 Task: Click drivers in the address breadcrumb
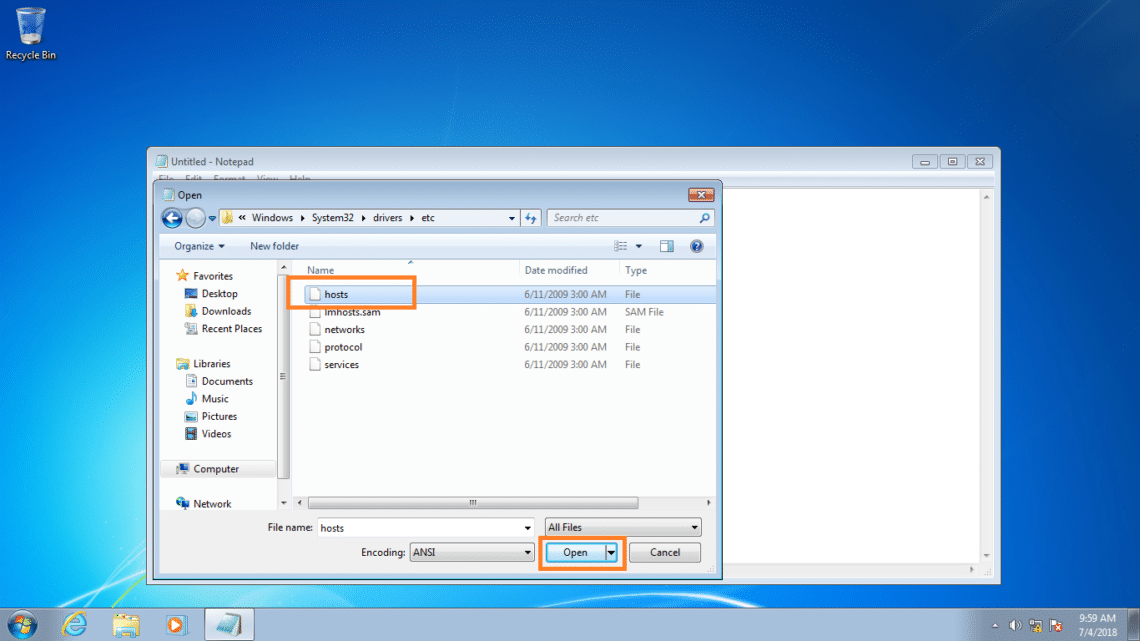[x=388, y=218]
